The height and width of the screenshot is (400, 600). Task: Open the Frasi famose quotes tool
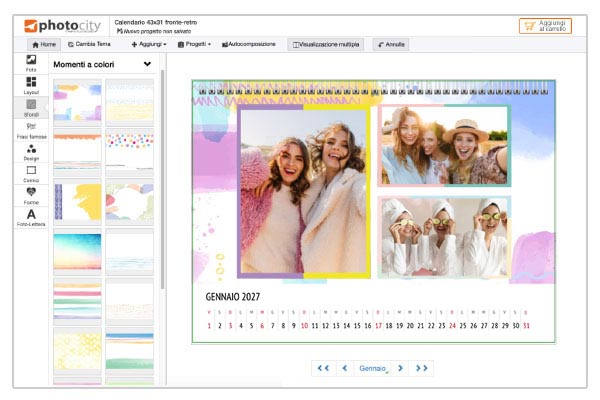[31, 130]
